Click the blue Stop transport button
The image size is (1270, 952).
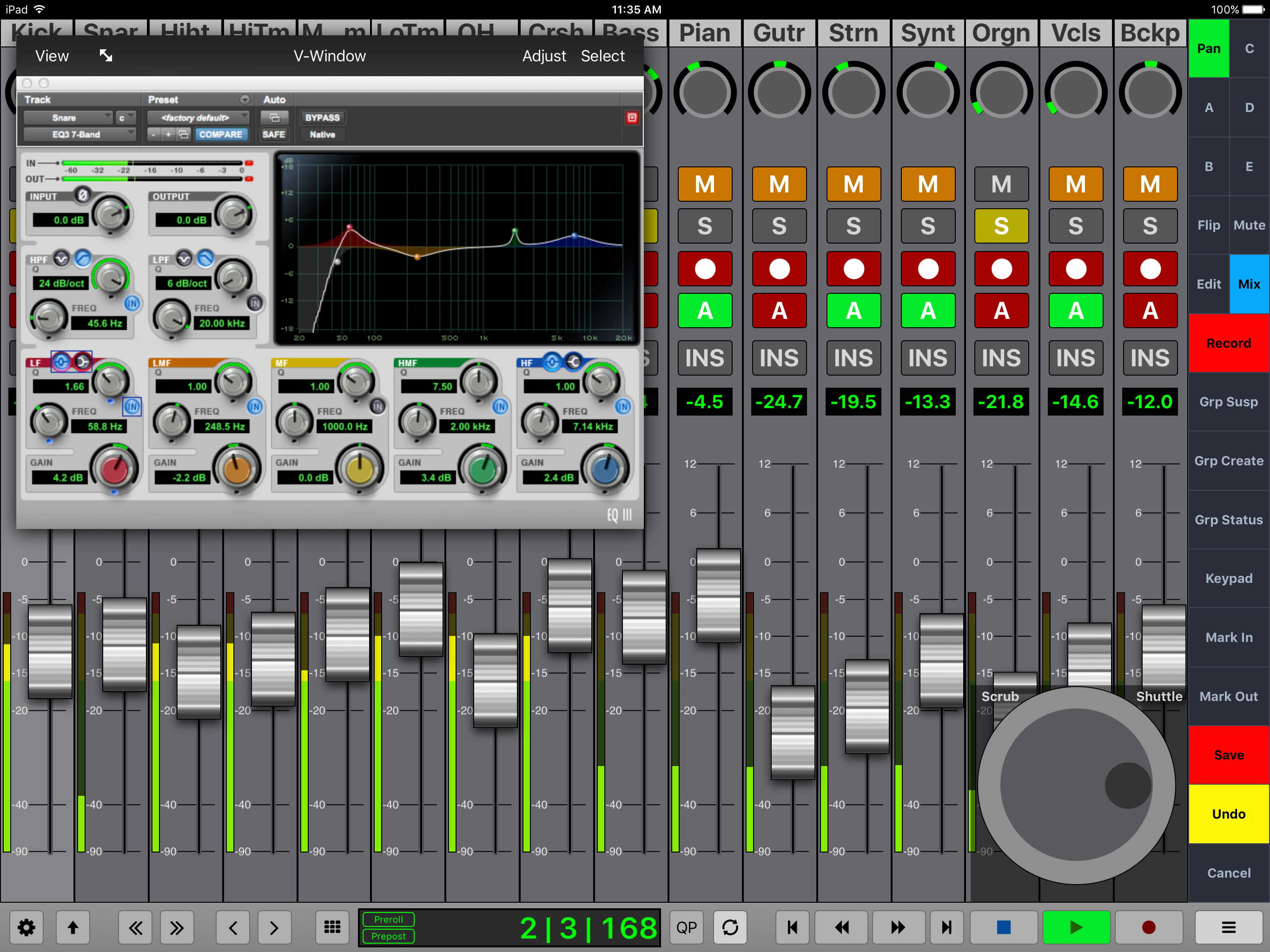click(1003, 927)
